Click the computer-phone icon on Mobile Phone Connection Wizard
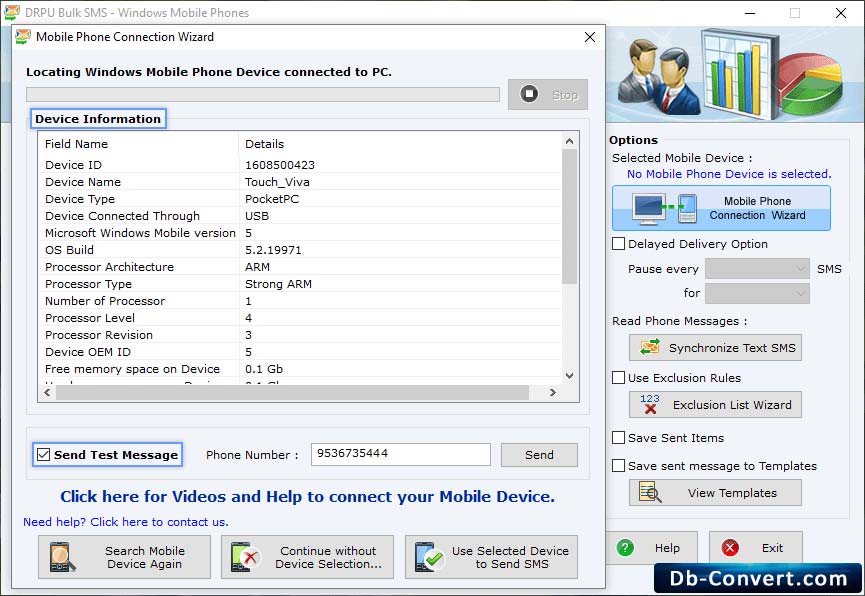This screenshot has width=865, height=596. pos(665,209)
